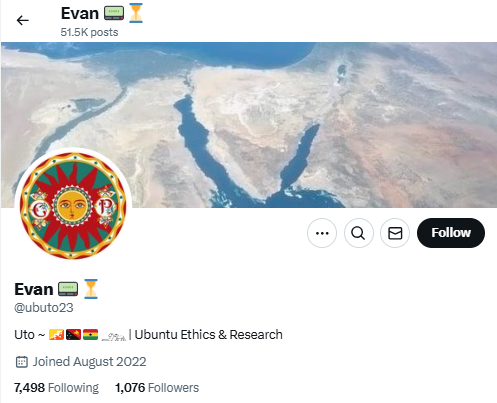Click the Bhutan flag emoji in the bio

tap(56, 334)
